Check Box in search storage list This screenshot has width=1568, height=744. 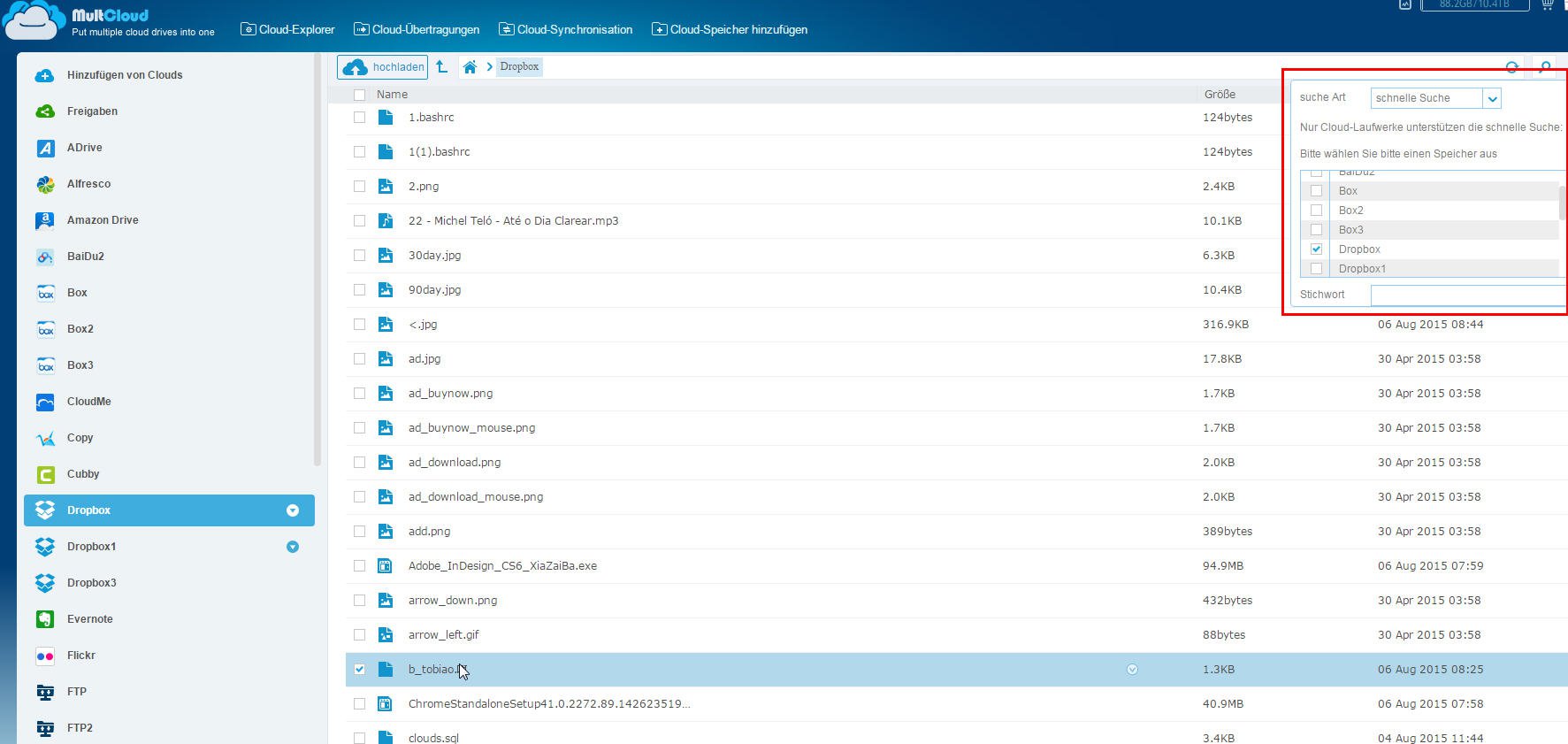1316,191
